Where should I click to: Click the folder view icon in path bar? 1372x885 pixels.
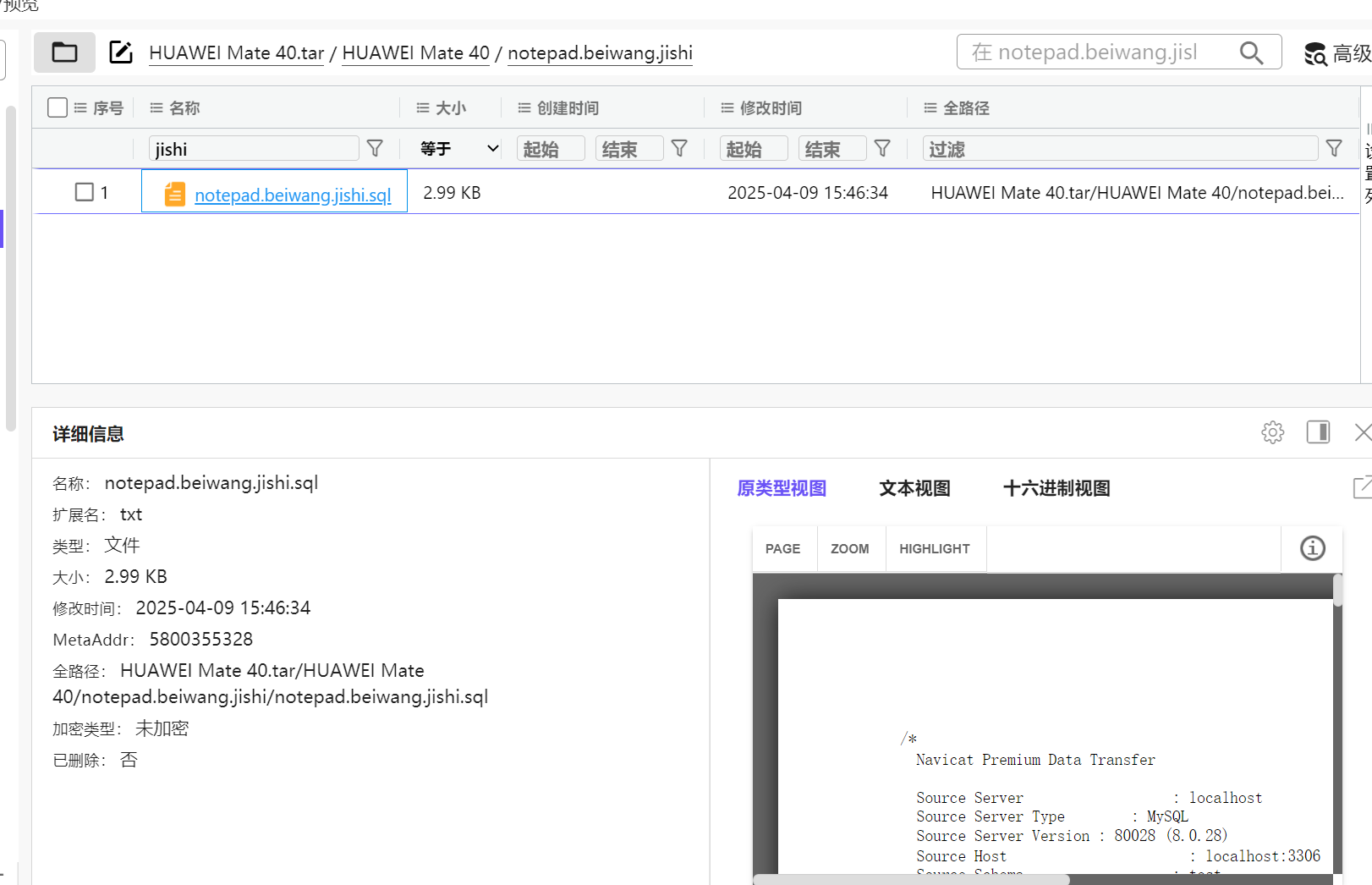point(64,52)
